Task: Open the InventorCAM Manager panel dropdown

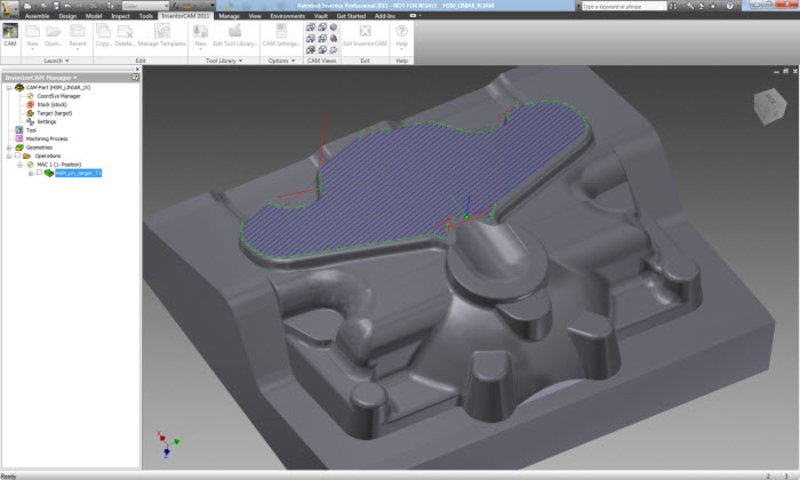Action: coord(75,77)
